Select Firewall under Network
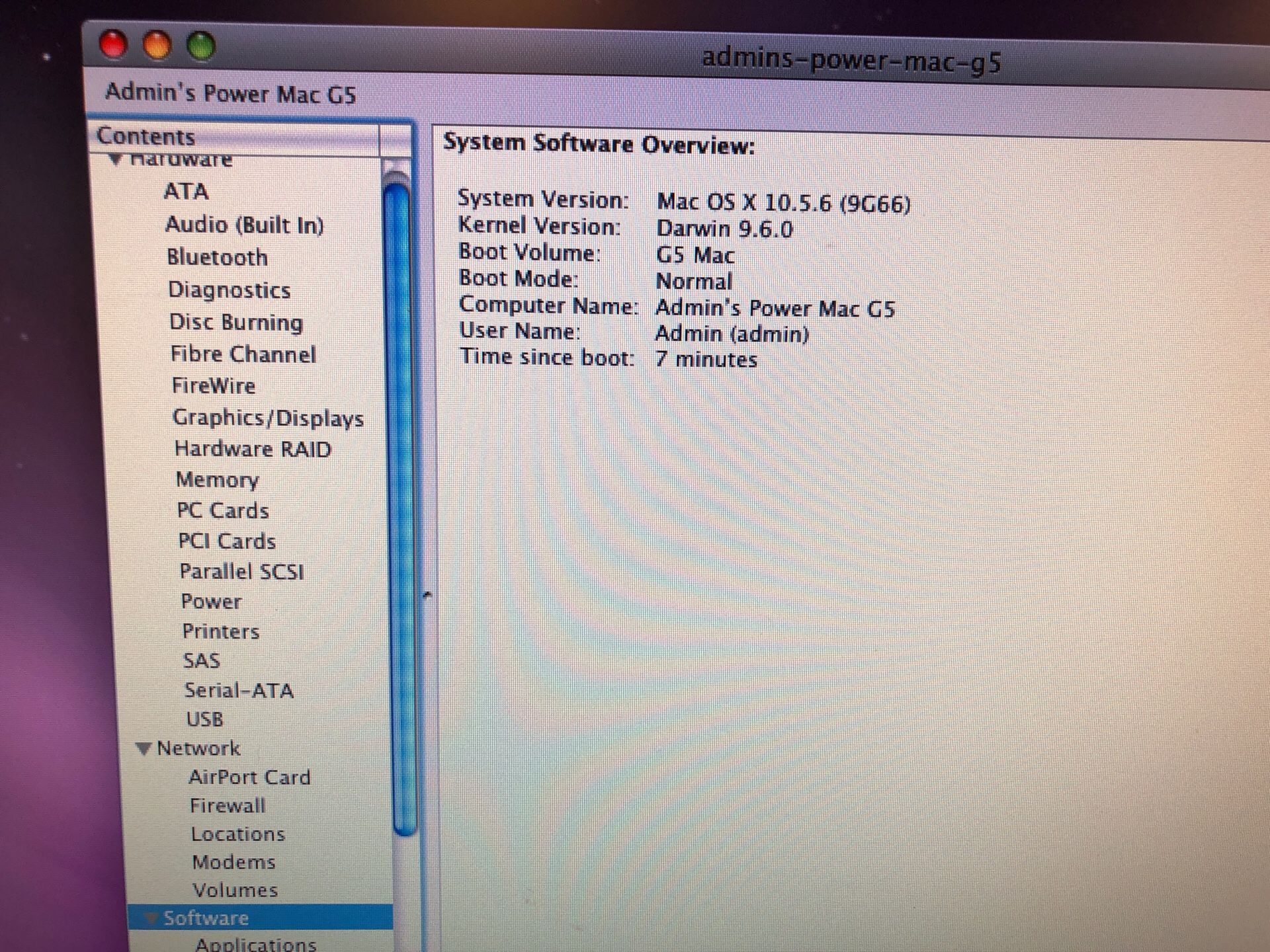Viewport: 1270px width, 952px height. (228, 806)
